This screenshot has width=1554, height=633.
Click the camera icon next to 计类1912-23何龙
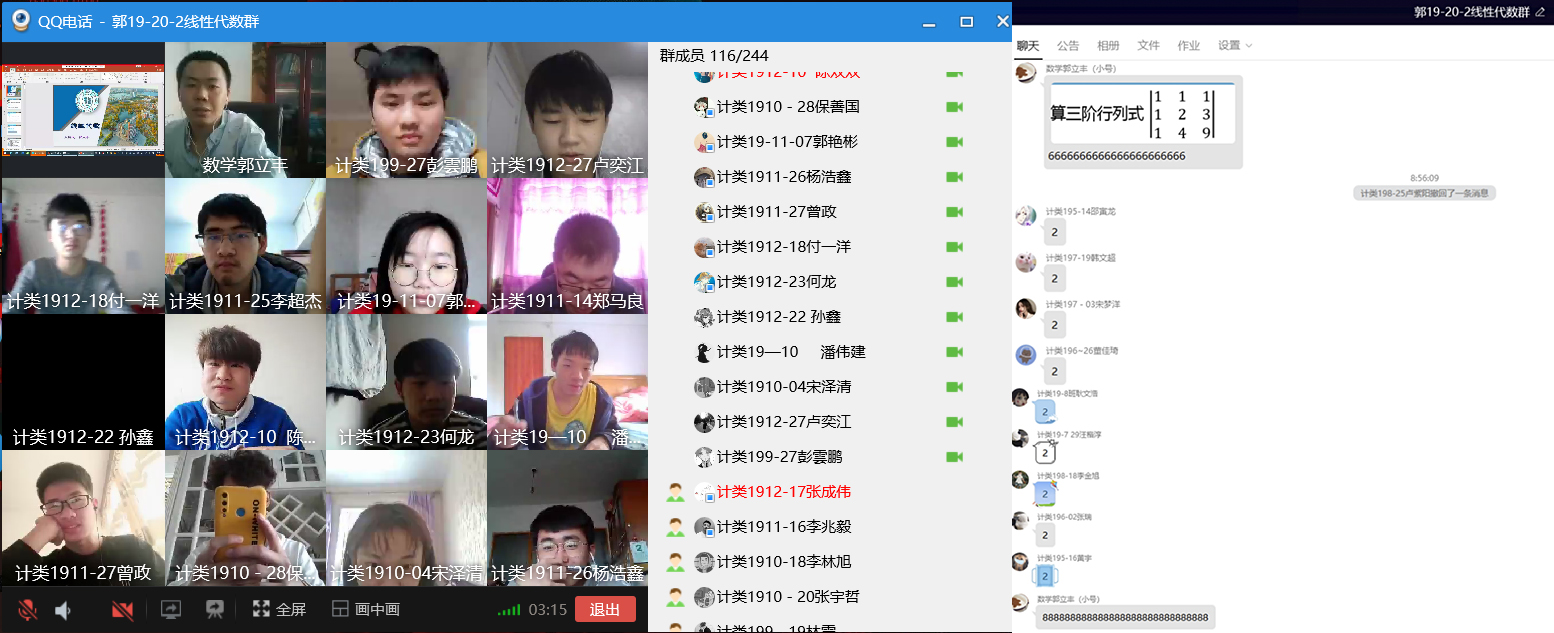click(x=954, y=282)
